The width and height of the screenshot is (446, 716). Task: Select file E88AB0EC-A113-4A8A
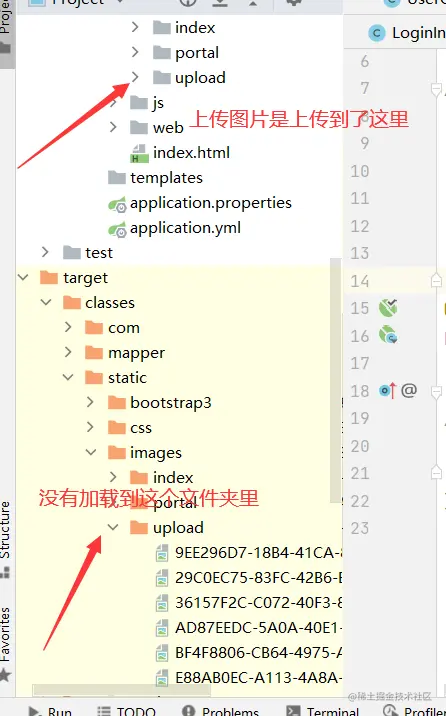point(259,679)
